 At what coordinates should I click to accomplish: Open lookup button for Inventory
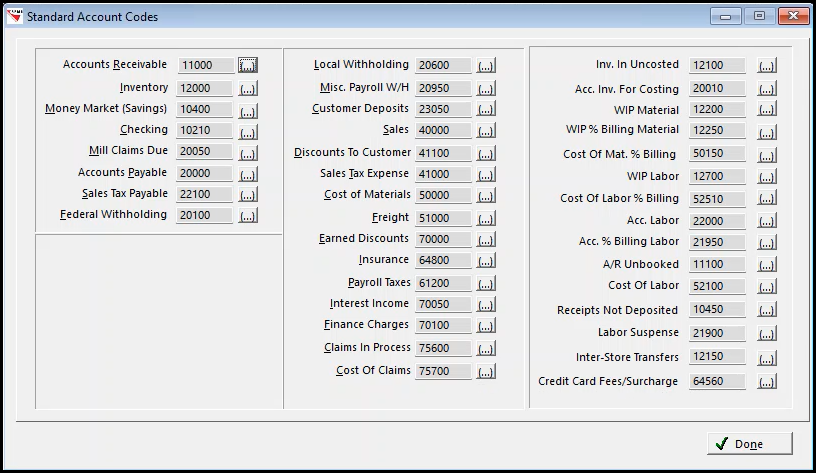[x=248, y=88]
